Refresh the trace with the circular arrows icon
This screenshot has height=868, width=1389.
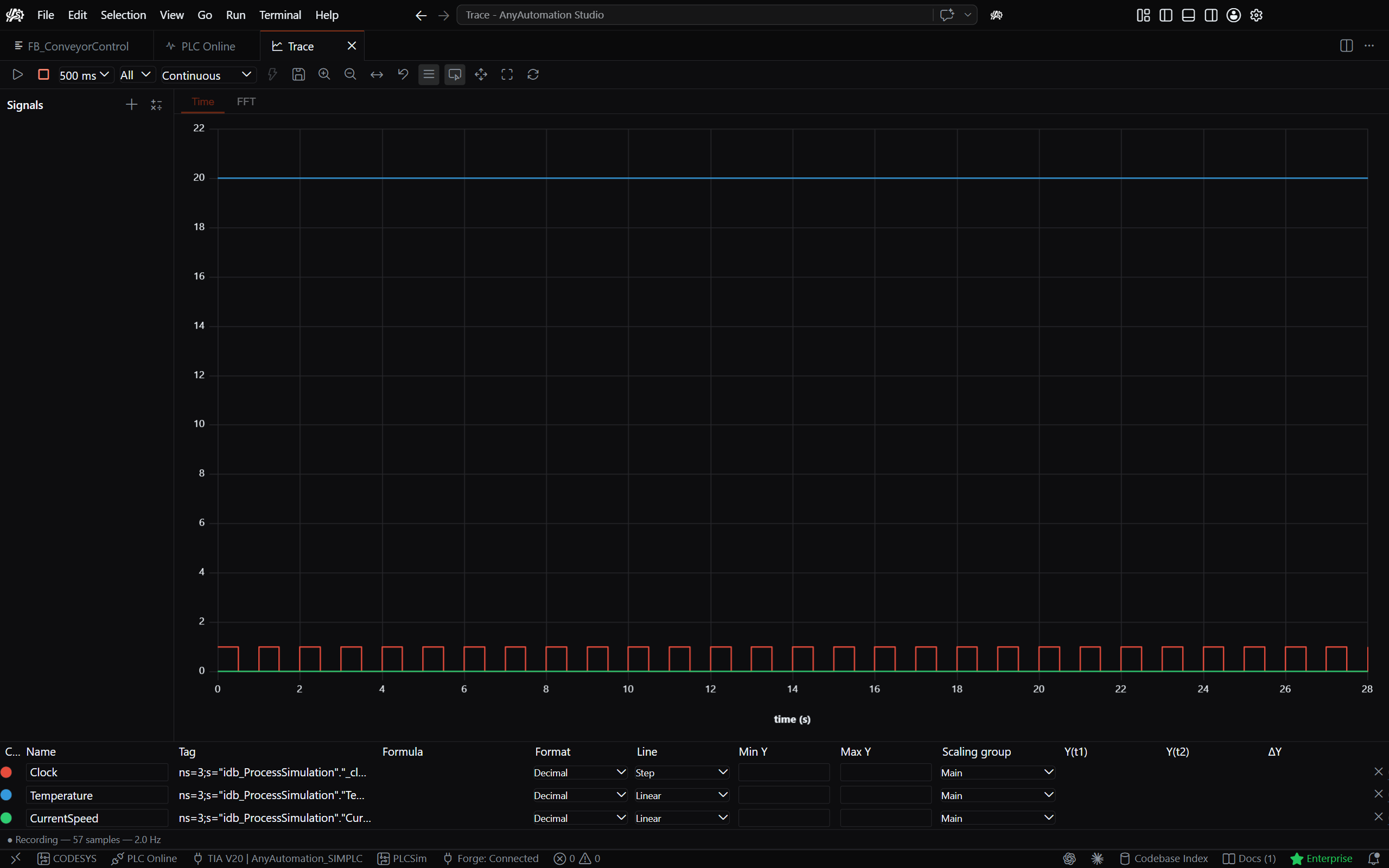533,75
